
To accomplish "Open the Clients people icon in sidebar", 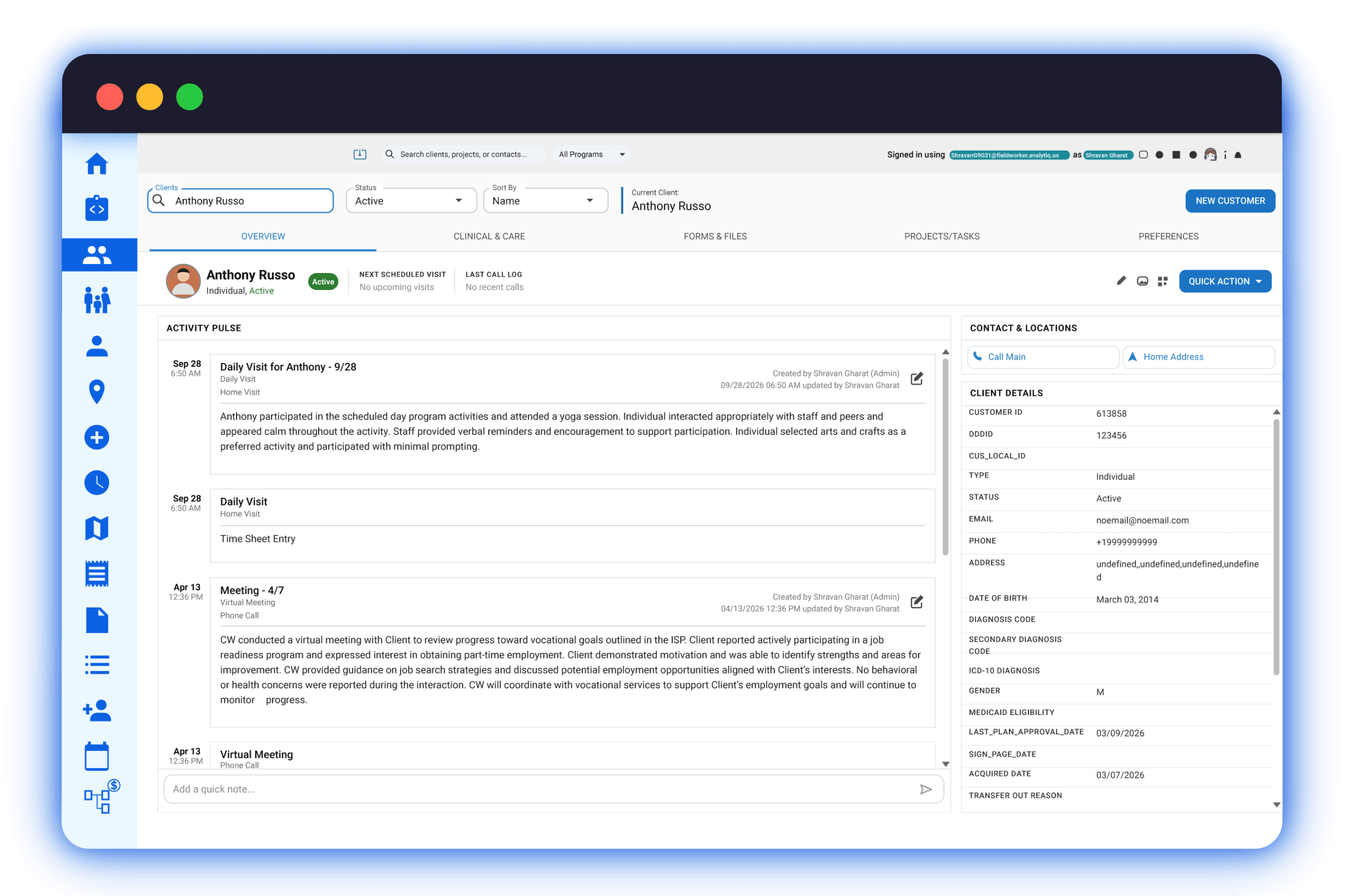I will pos(96,255).
